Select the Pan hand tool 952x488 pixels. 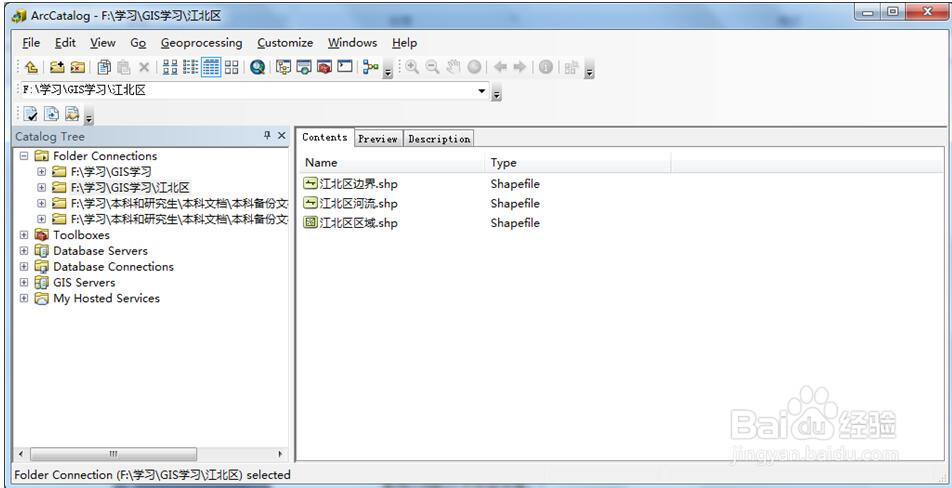(453, 67)
